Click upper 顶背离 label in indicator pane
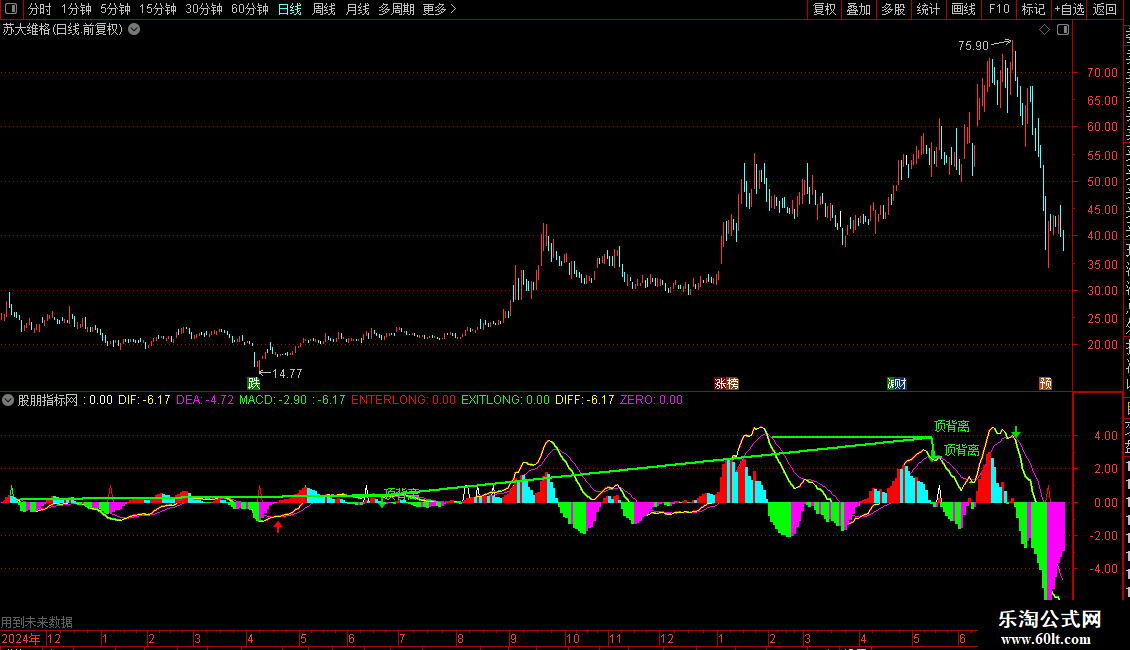This screenshot has width=1130, height=650. 951,427
